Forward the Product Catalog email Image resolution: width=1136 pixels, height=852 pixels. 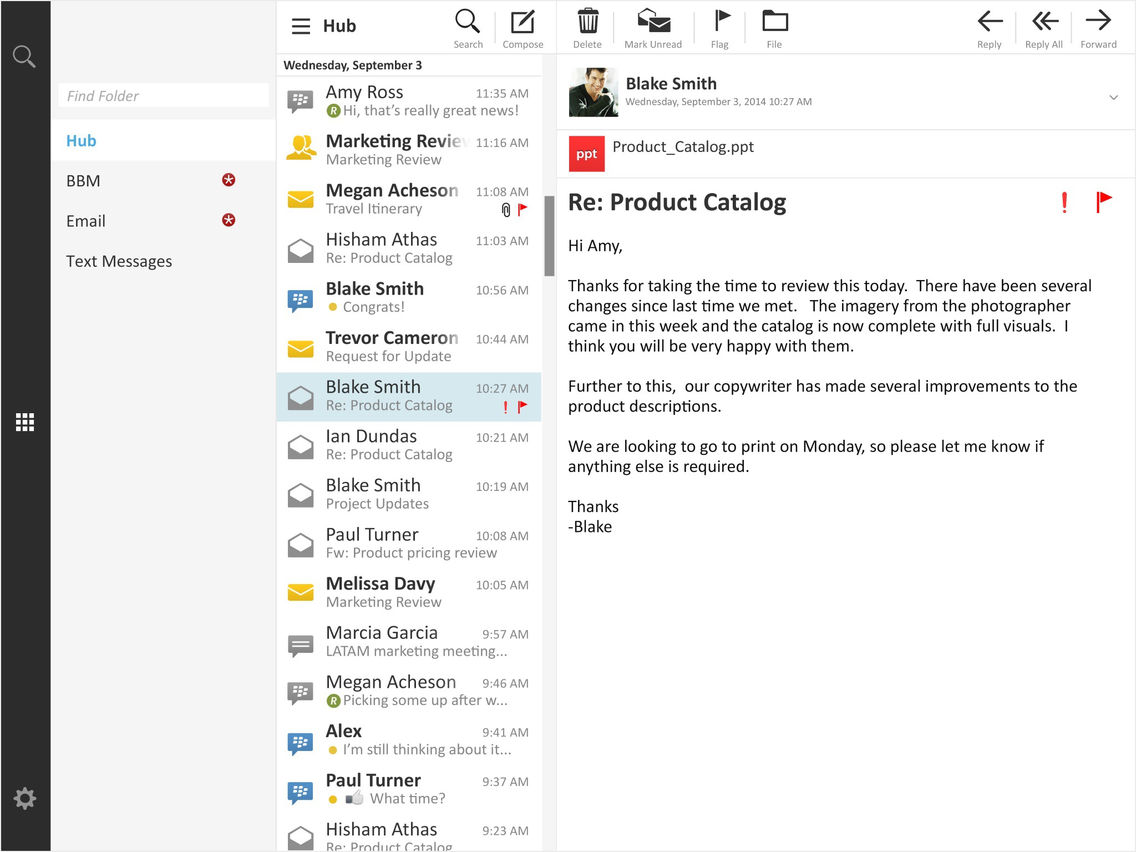1098,28
